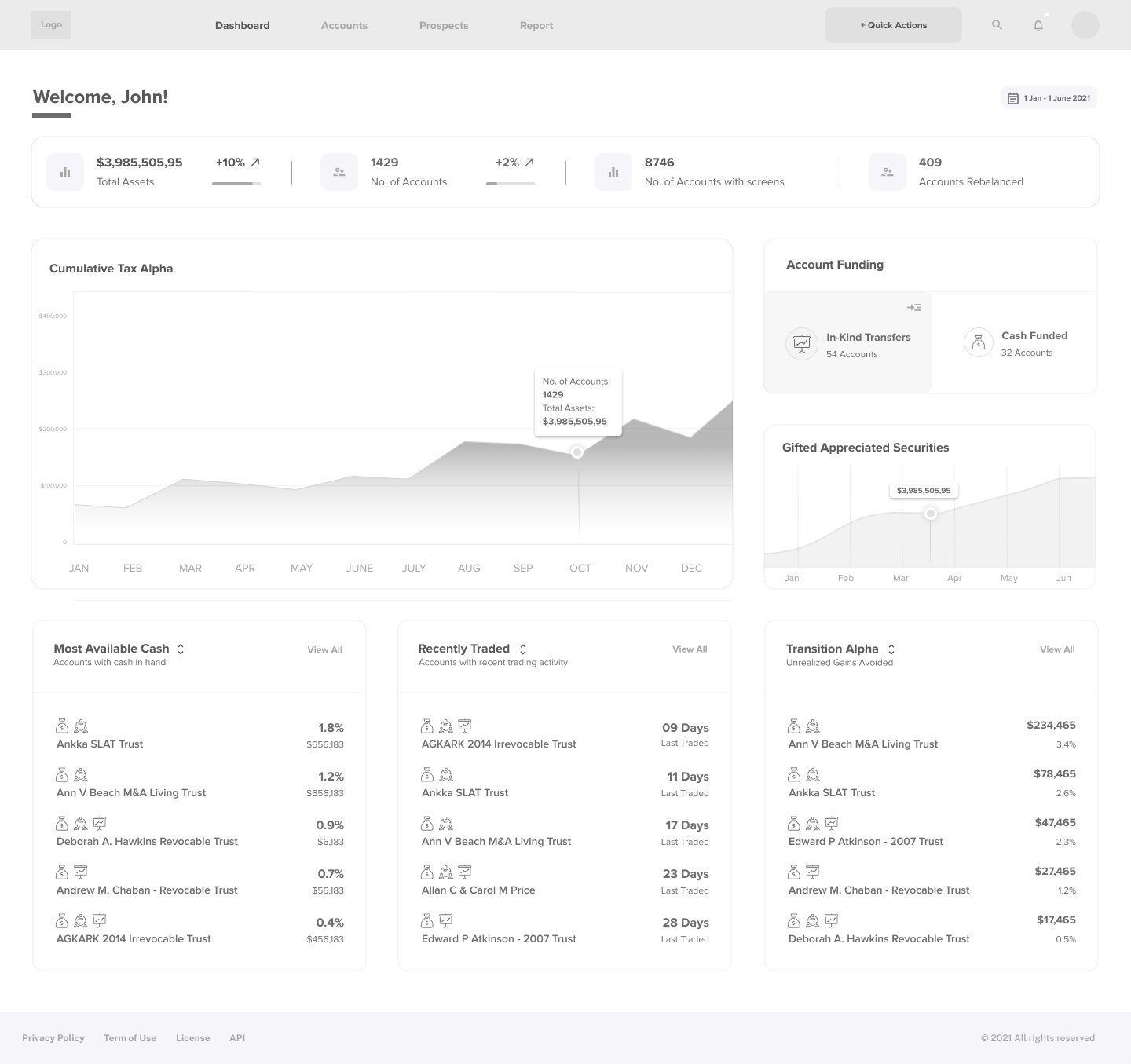Click the Cash Funded money bag icon
Image resolution: width=1131 pixels, height=1064 pixels.
pyautogui.click(x=978, y=342)
